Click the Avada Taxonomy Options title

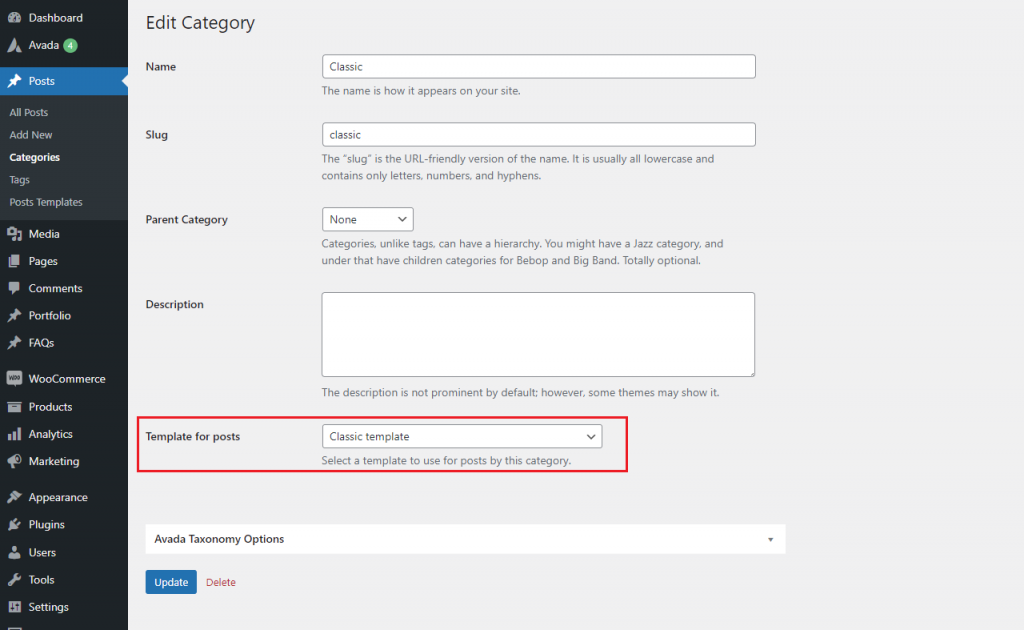tap(219, 539)
